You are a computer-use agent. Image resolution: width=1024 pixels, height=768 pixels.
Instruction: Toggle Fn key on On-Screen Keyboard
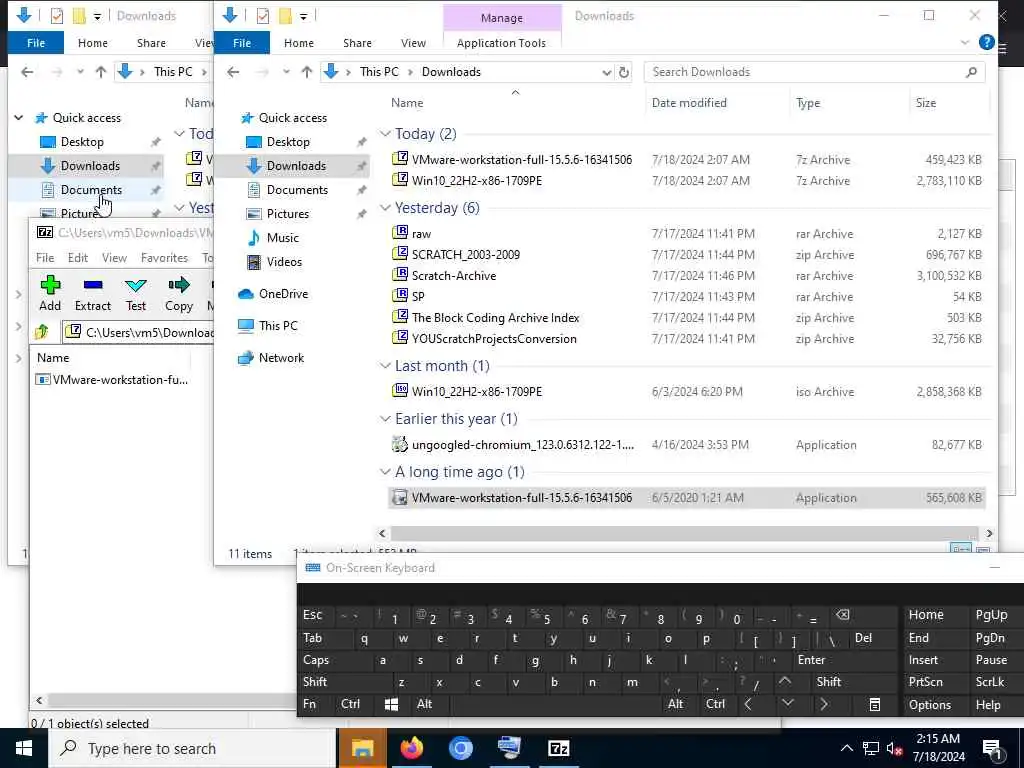tap(310, 704)
